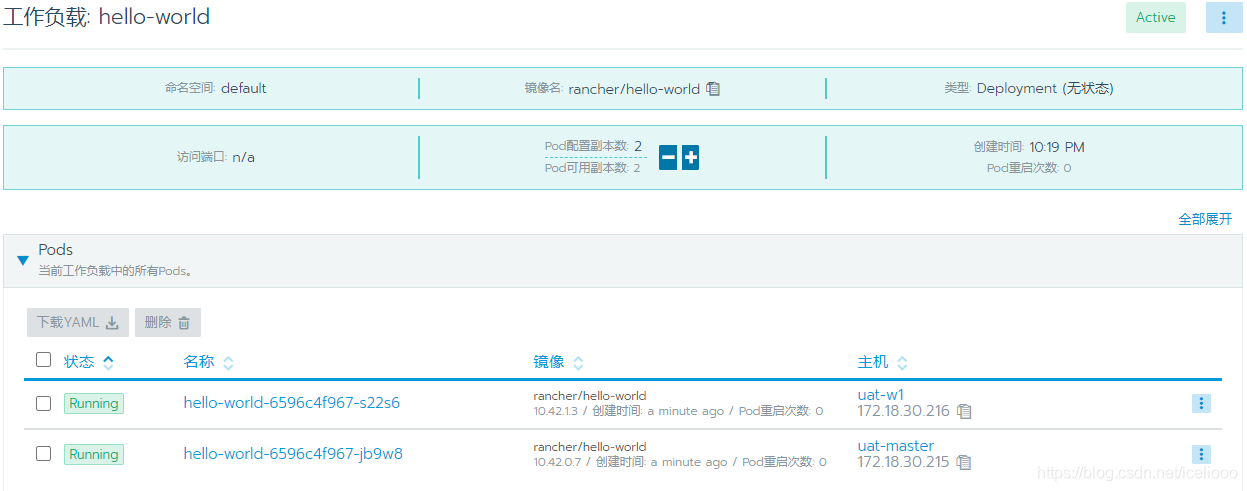1247x491 pixels.
Task: Sort pods by the 镜像 column
Action: pyautogui.click(x=559, y=362)
